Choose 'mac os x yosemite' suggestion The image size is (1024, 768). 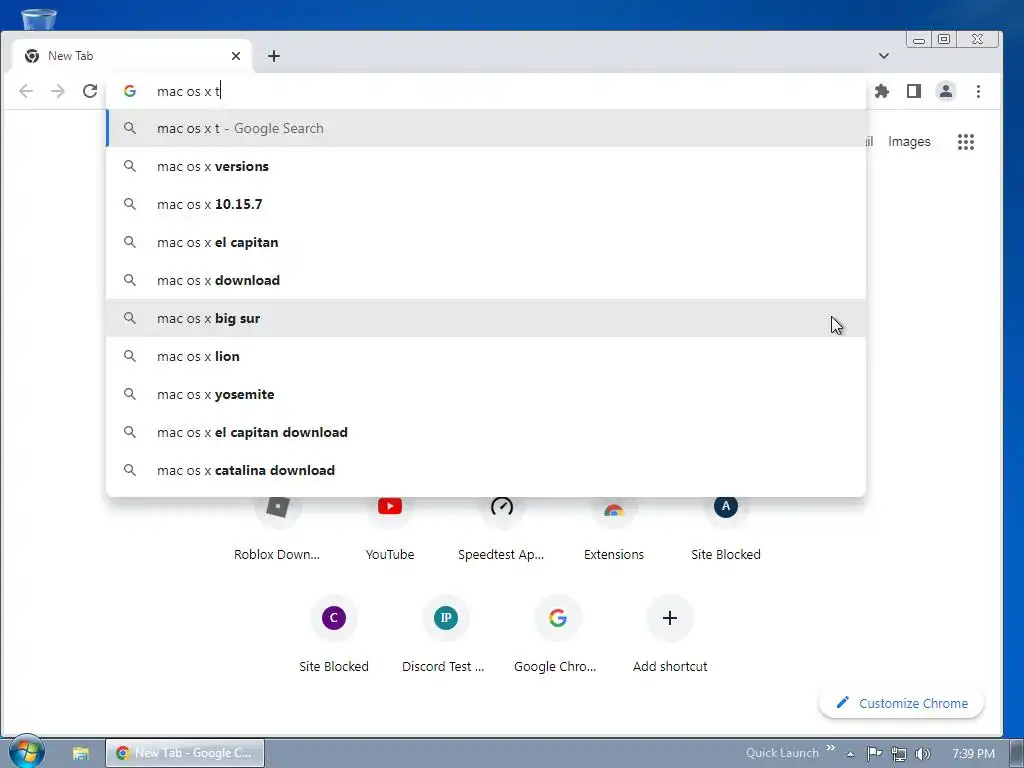(486, 394)
